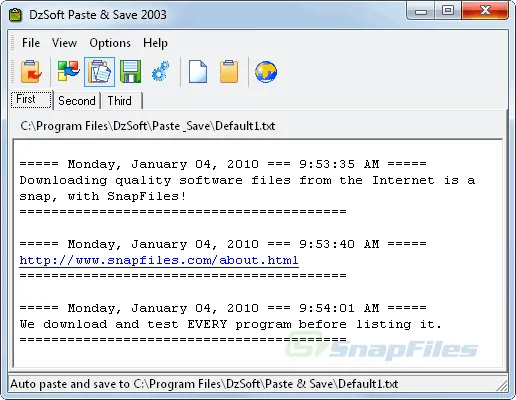The image size is (516, 400).
Task: Click the window resize grip
Action: [x=501, y=385]
